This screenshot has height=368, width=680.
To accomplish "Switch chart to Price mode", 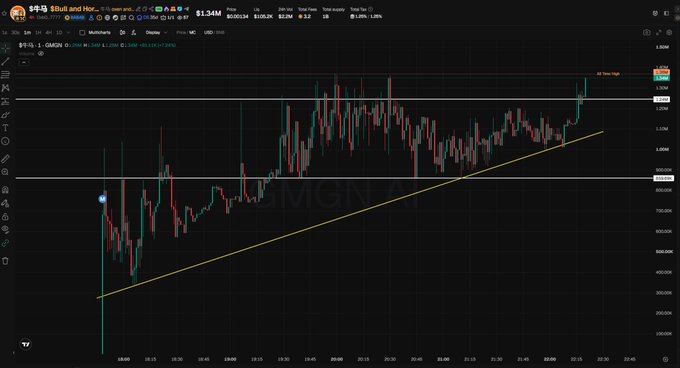I will tap(181, 33).
